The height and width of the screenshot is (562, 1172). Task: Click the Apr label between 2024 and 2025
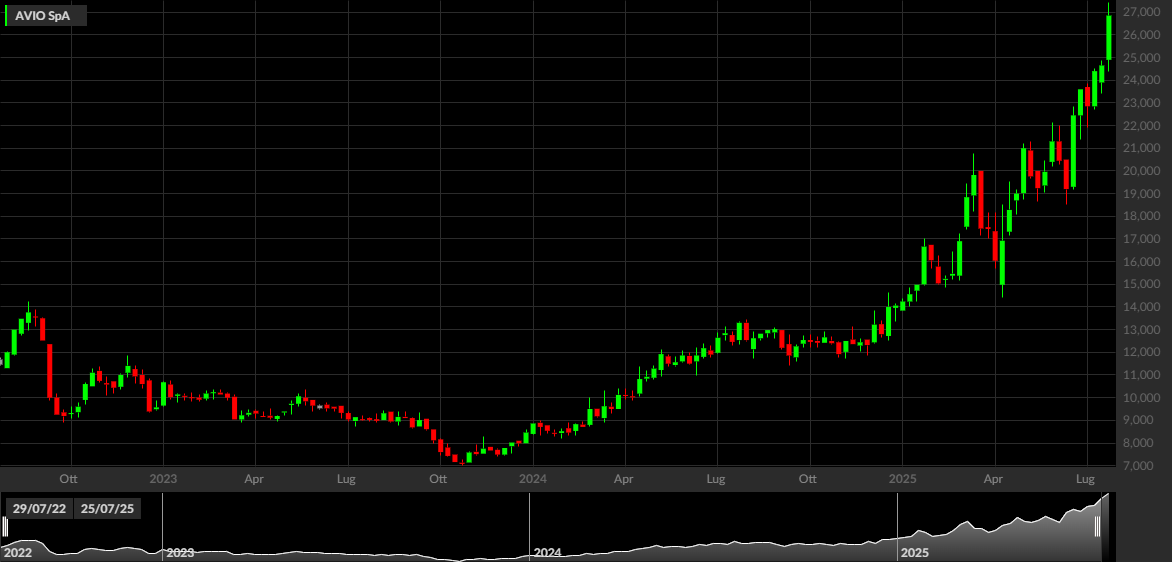coord(623,478)
